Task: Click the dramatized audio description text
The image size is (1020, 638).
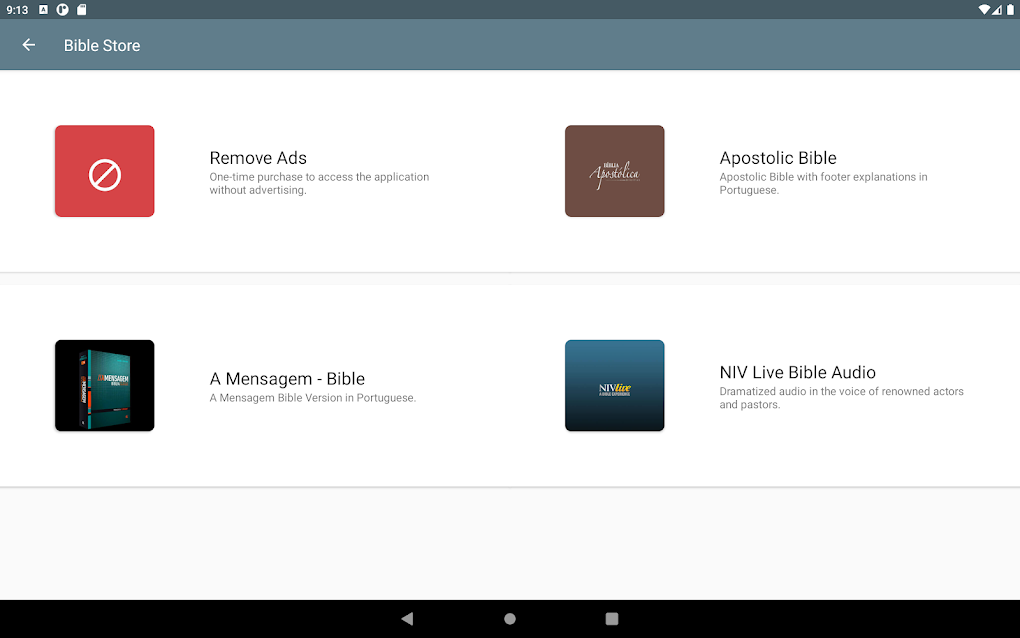Action: [x=841, y=397]
